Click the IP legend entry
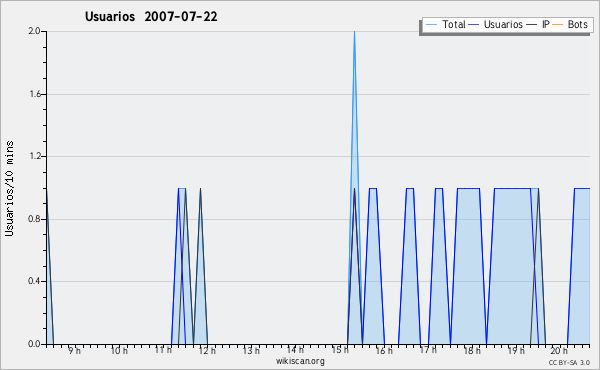 point(538,24)
